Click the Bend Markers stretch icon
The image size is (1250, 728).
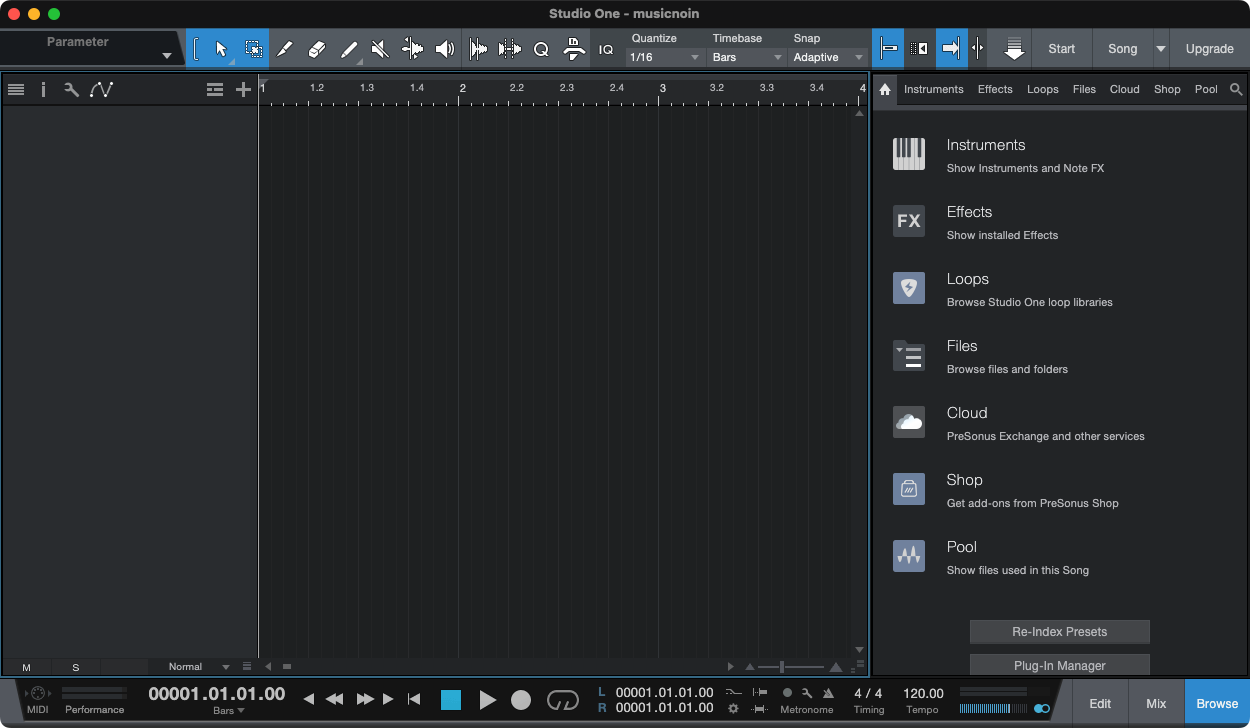(510, 49)
